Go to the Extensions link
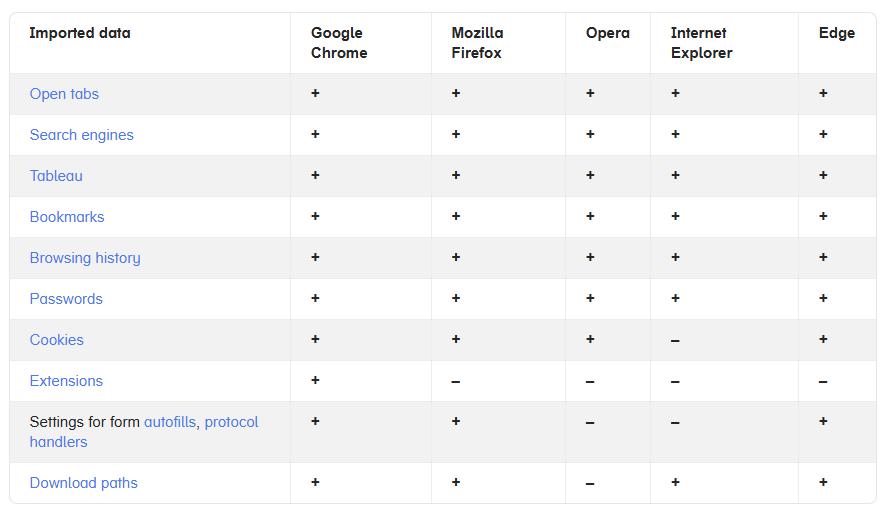Screen dimensions: 890x511 66,380
